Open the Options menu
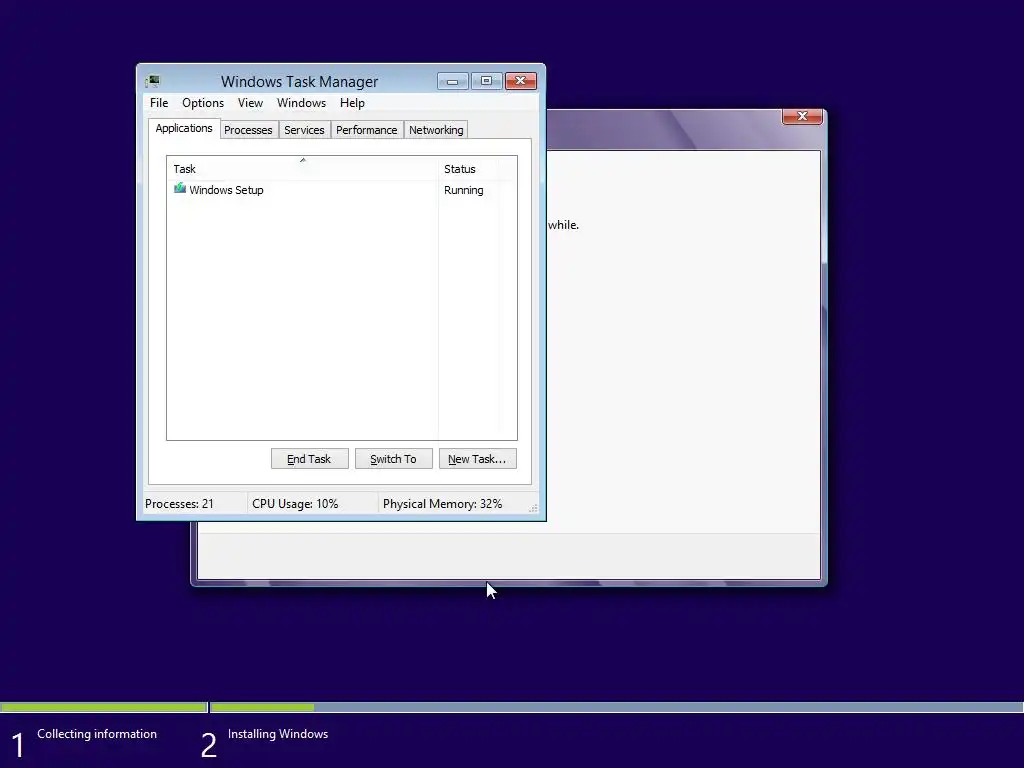1024x768 pixels. 202,103
